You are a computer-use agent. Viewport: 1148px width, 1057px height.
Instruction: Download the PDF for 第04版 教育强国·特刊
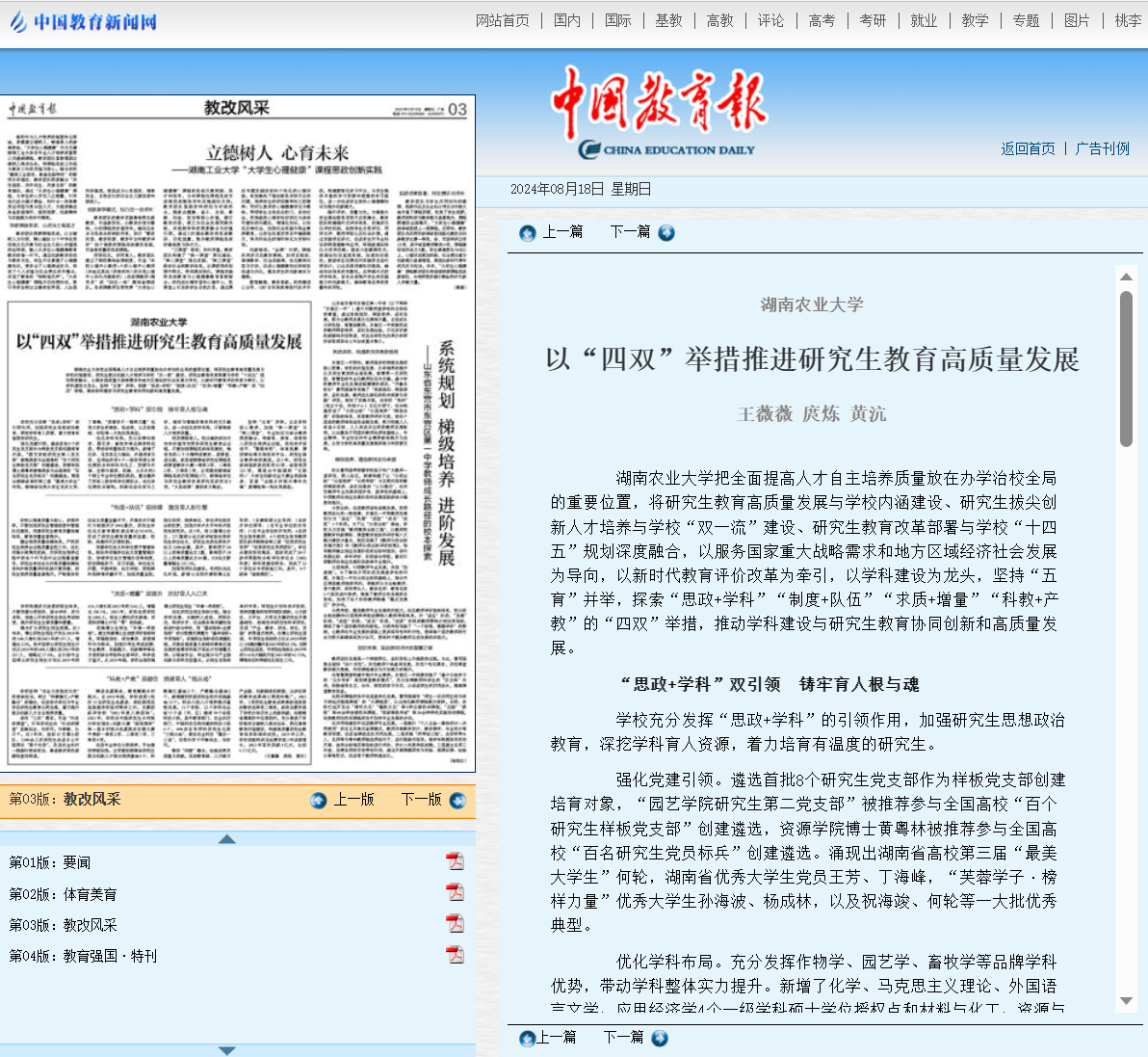pyautogui.click(x=456, y=955)
